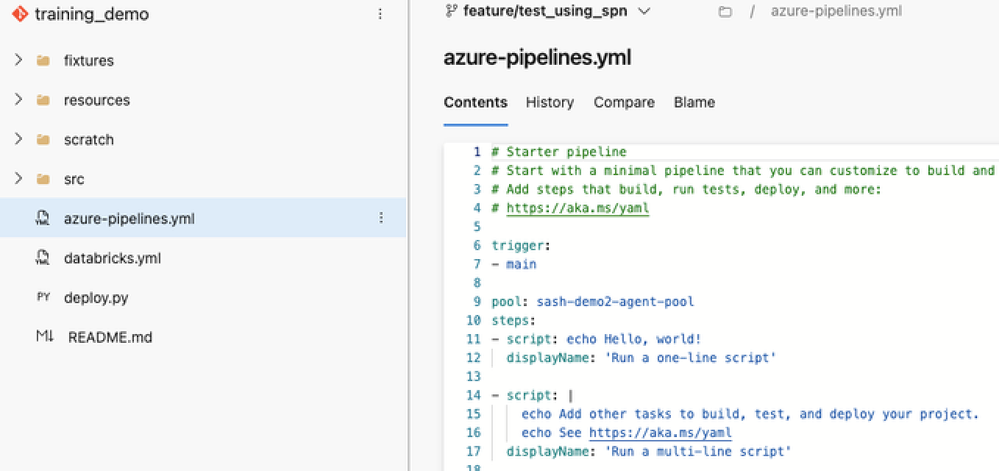Open more actions for azure-pipelines.yml row

coord(380,219)
